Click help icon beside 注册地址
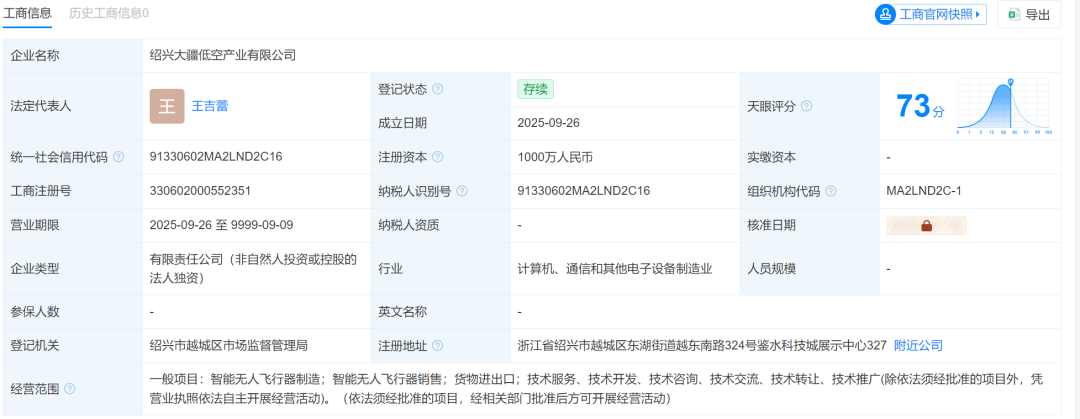 click(437, 346)
